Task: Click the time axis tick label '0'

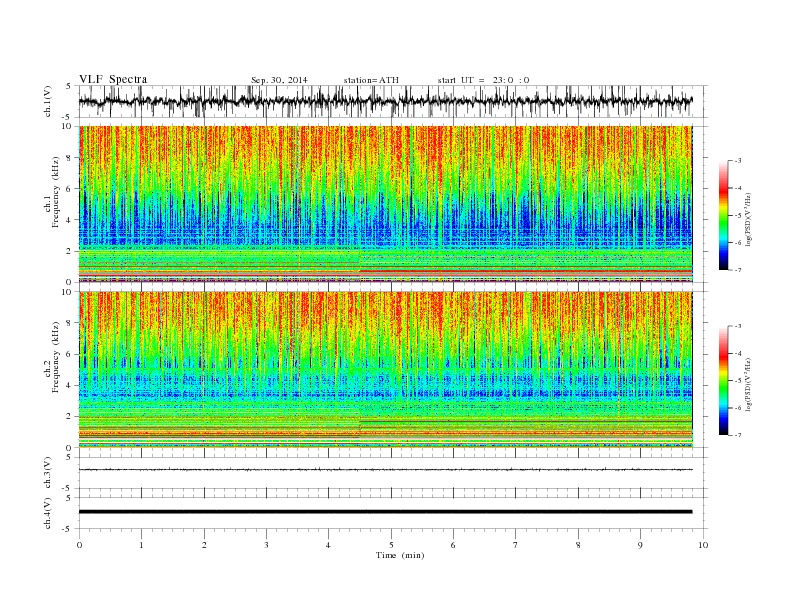Action: (x=79, y=545)
